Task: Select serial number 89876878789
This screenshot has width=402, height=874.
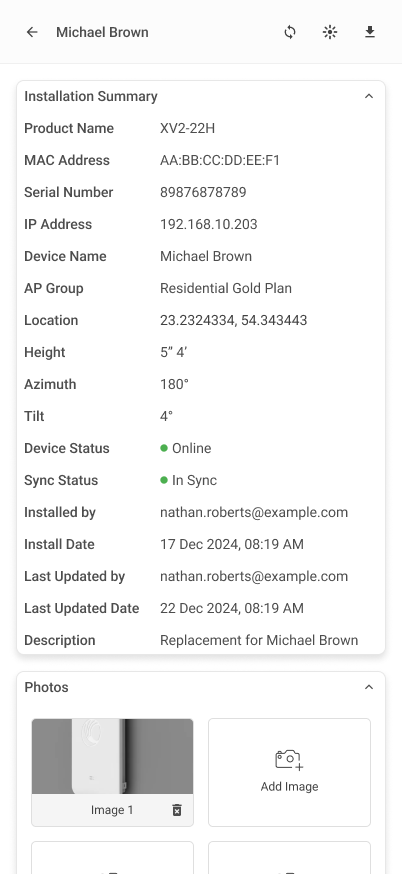Action: click(203, 192)
